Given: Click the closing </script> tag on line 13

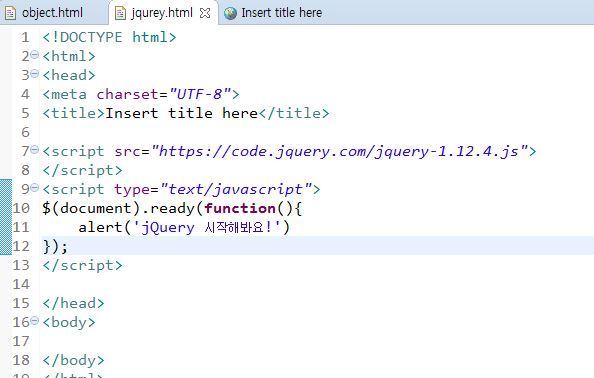Looking at the screenshot, I should [83, 265].
